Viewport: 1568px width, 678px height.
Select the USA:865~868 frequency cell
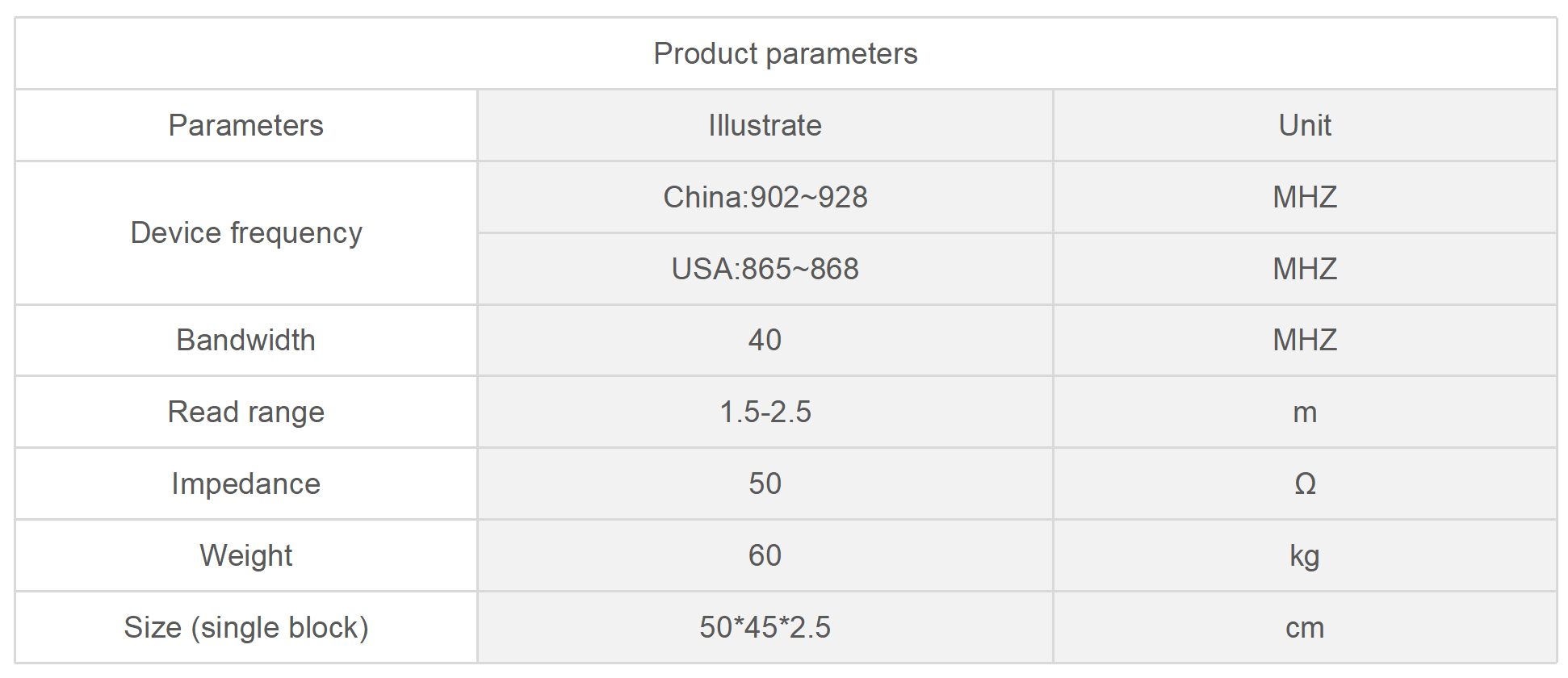pos(765,269)
